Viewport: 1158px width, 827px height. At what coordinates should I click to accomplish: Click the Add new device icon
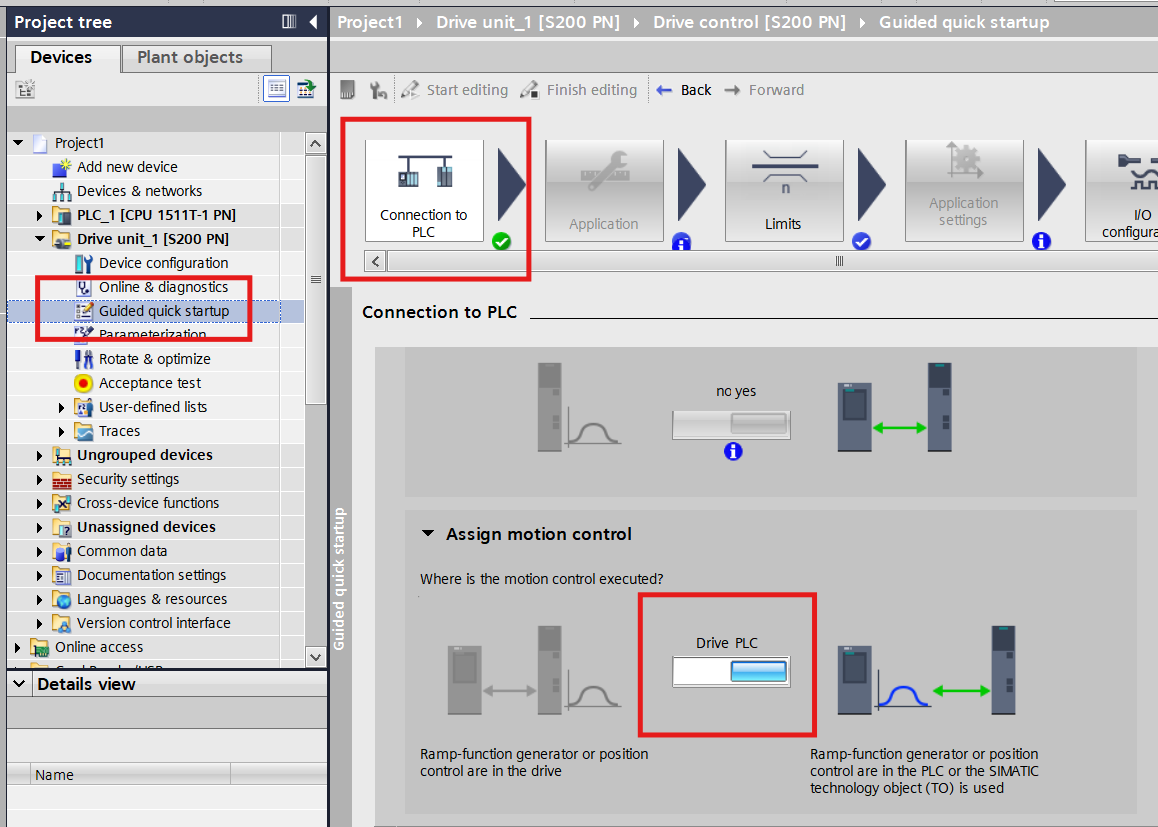pos(62,167)
